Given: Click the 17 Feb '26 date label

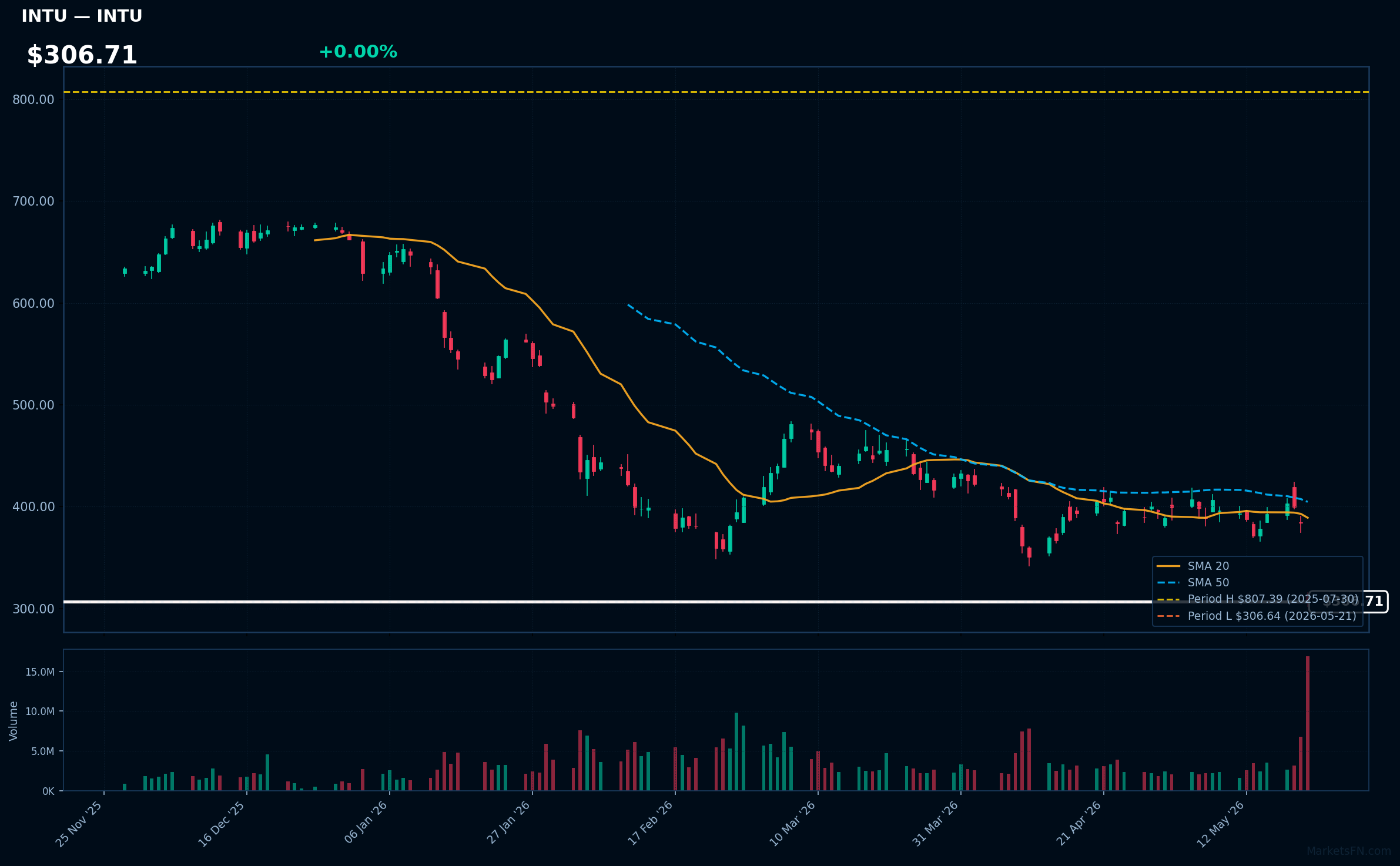Looking at the screenshot, I should click(651, 824).
